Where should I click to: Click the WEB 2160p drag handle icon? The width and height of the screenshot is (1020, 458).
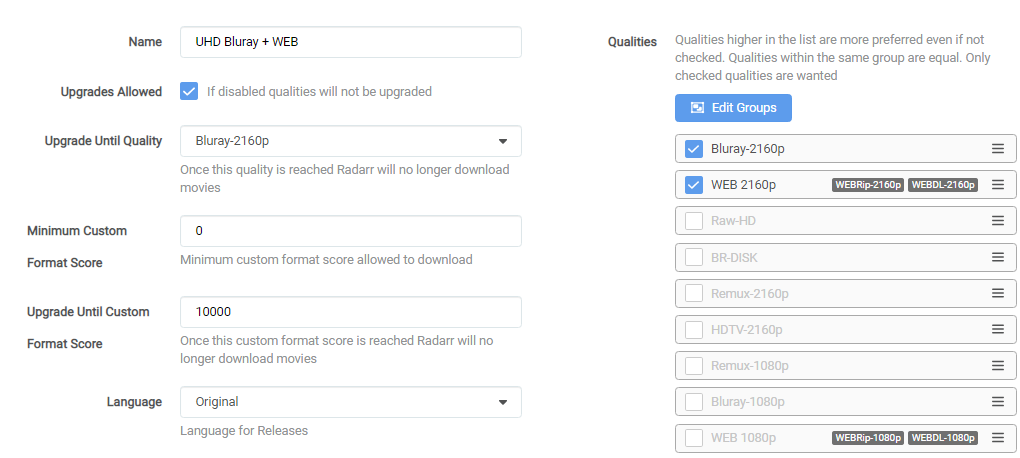point(997,185)
